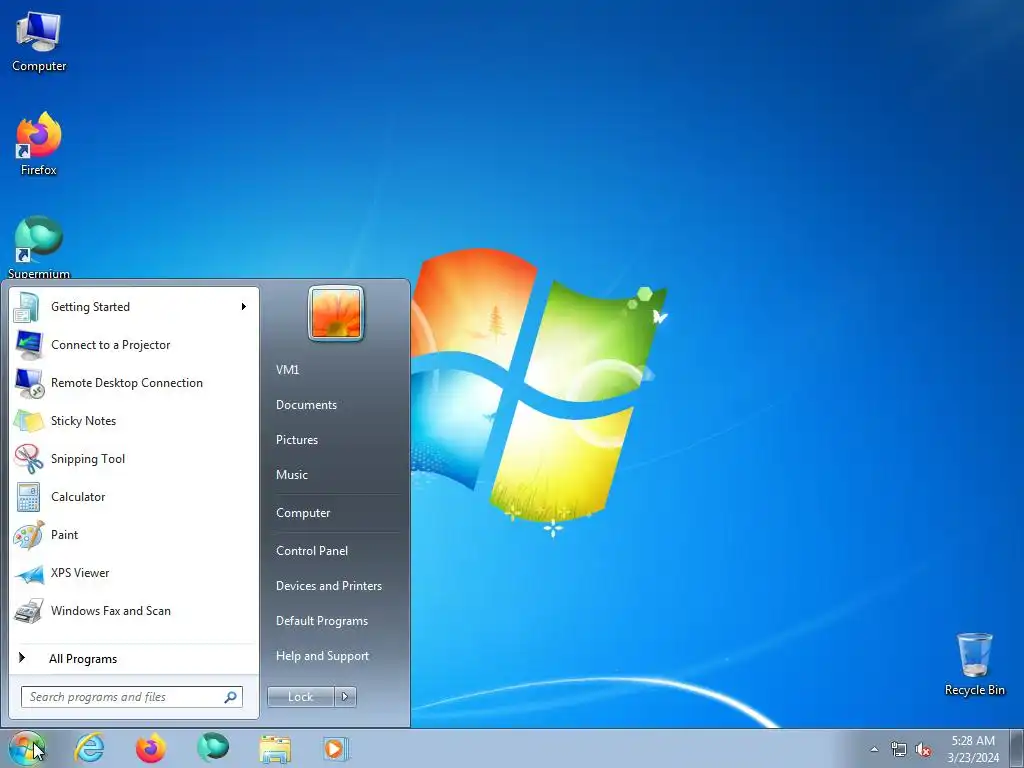Screen dimensions: 1024x768
Task: Open the XPS Viewer icon
Action: pyautogui.click(x=29, y=573)
